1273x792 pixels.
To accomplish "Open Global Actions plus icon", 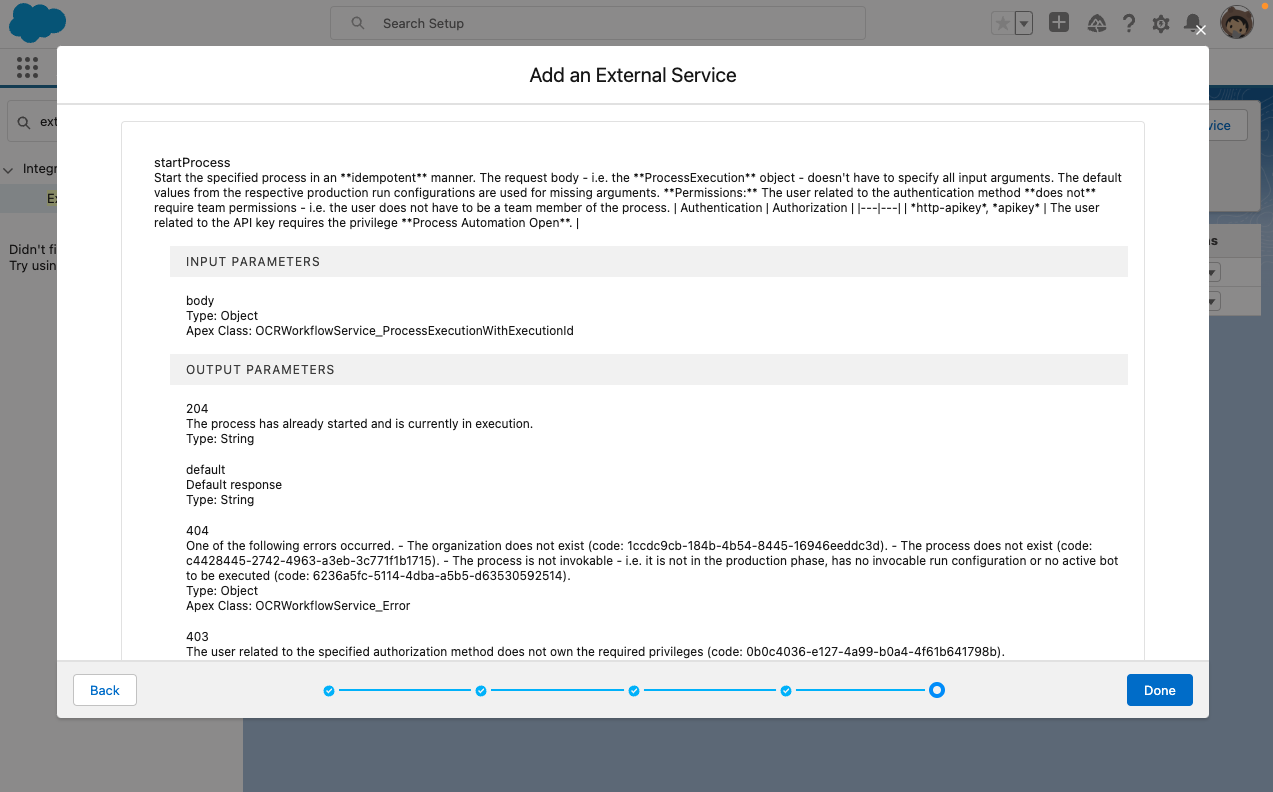I will tap(1059, 23).
